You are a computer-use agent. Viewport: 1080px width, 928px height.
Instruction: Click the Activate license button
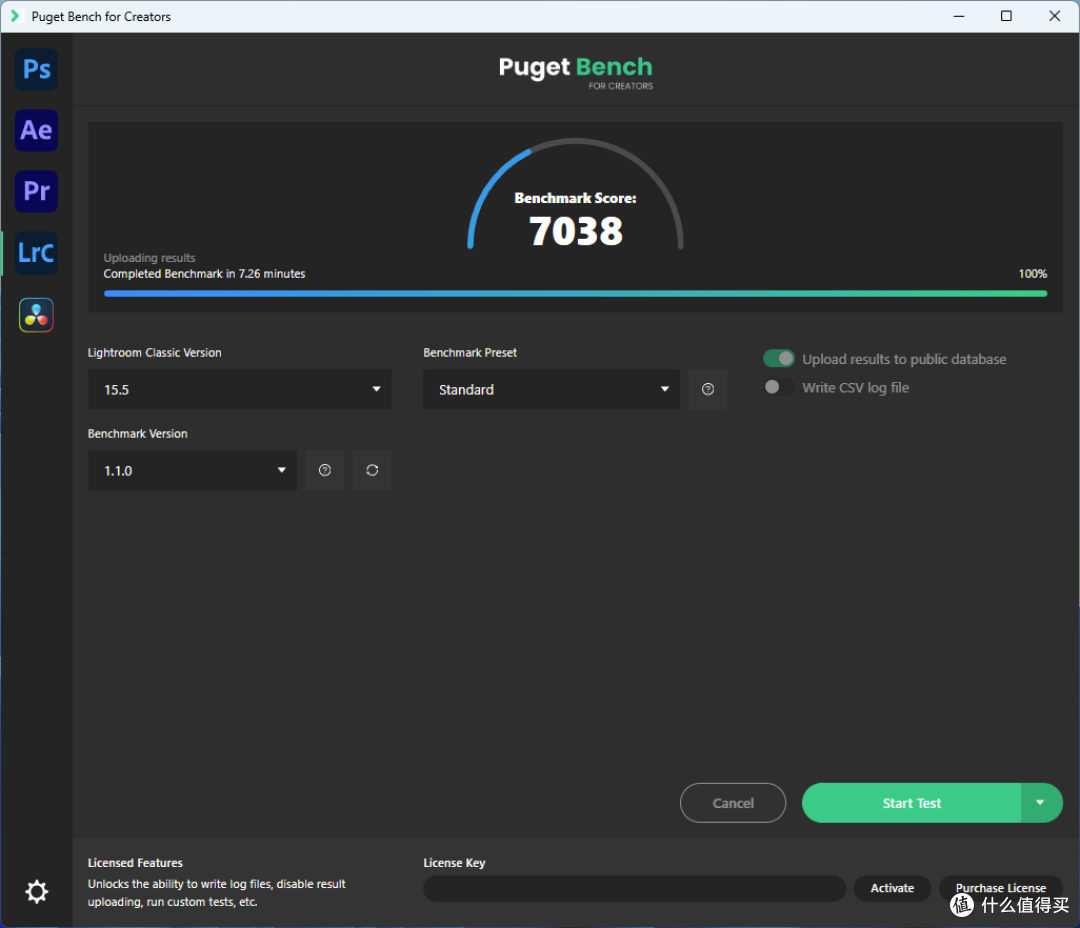pos(892,888)
